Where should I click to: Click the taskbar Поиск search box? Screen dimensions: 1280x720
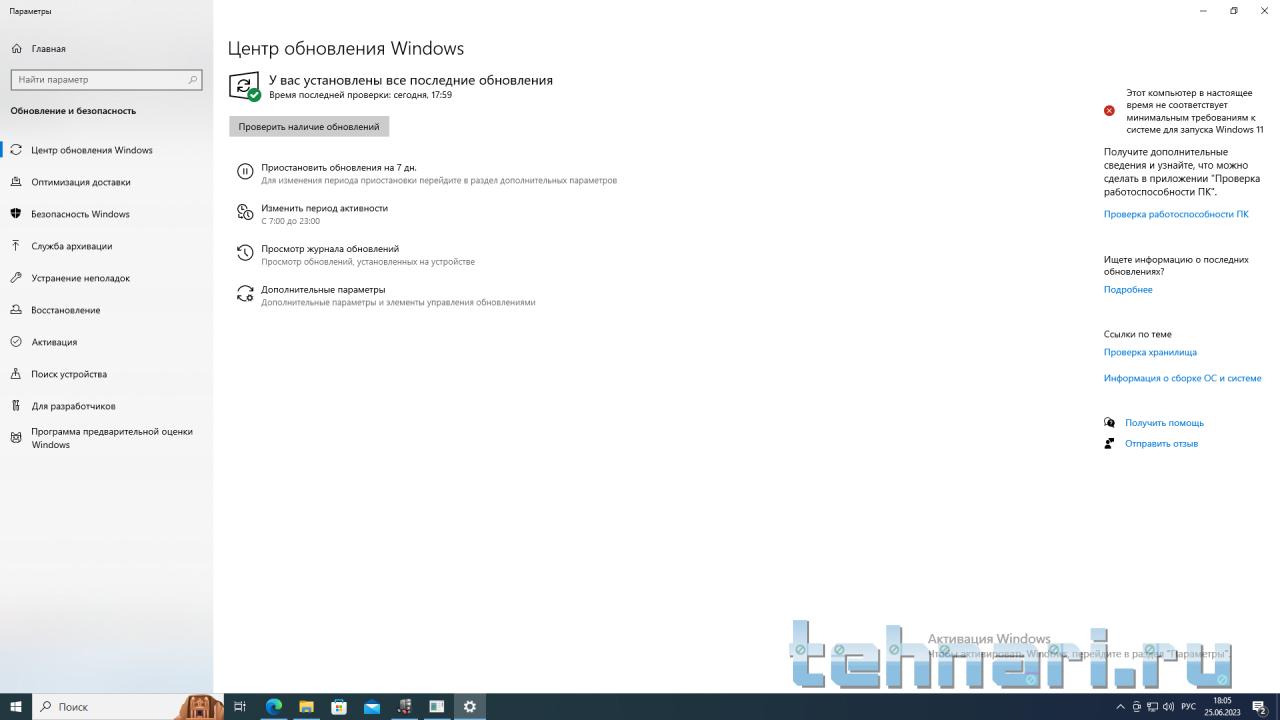128,707
